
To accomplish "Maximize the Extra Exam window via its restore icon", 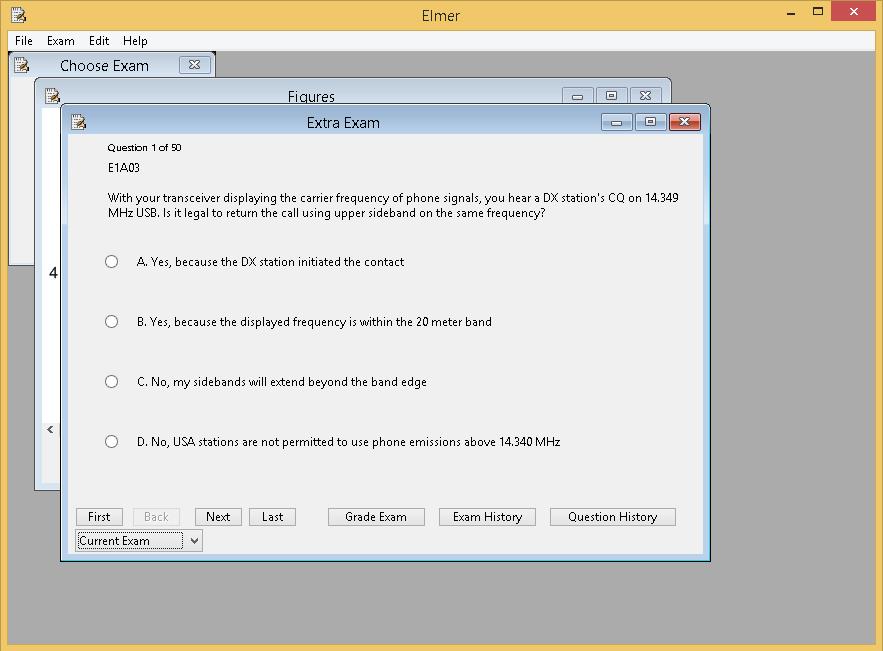I will point(651,121).
